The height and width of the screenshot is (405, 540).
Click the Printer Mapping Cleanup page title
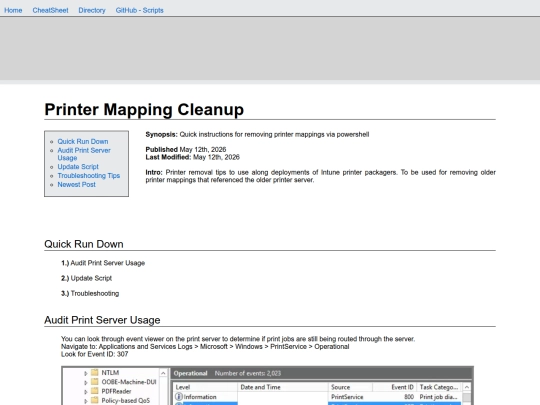(x=144, y=110)
